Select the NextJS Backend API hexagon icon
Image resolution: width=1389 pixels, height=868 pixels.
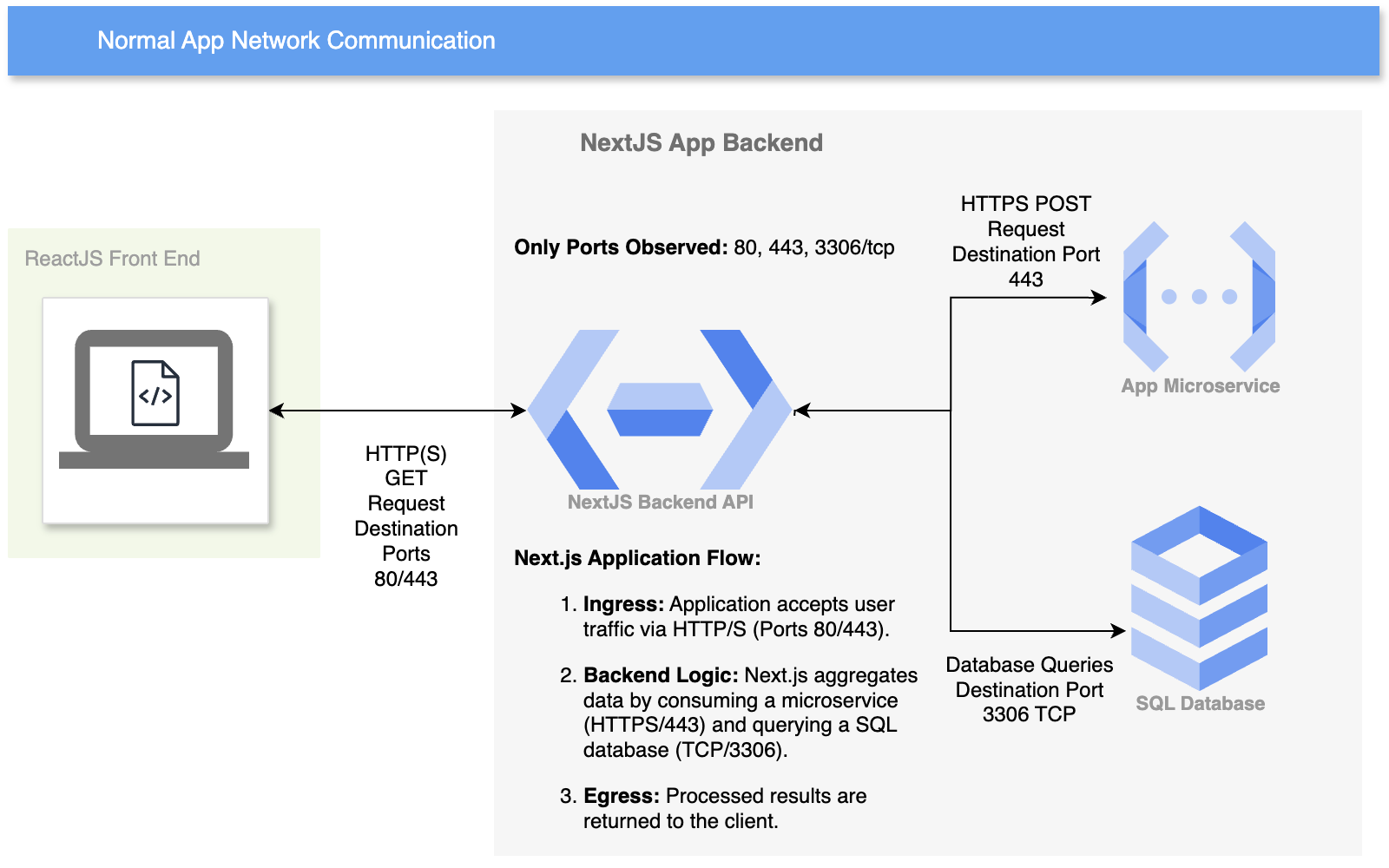pos(660,410)
